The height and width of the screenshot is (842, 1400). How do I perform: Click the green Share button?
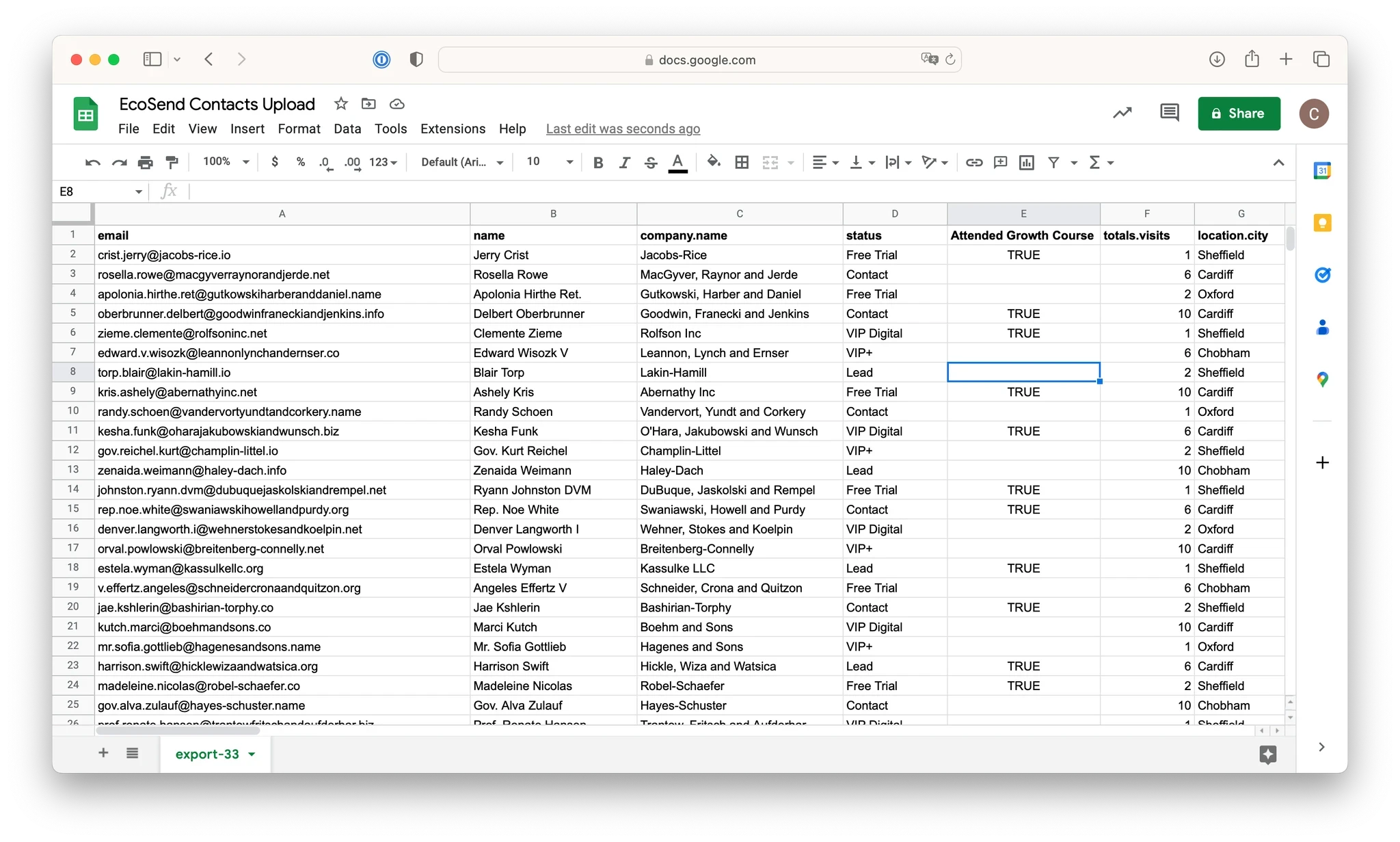click(x=1239, y=114)
